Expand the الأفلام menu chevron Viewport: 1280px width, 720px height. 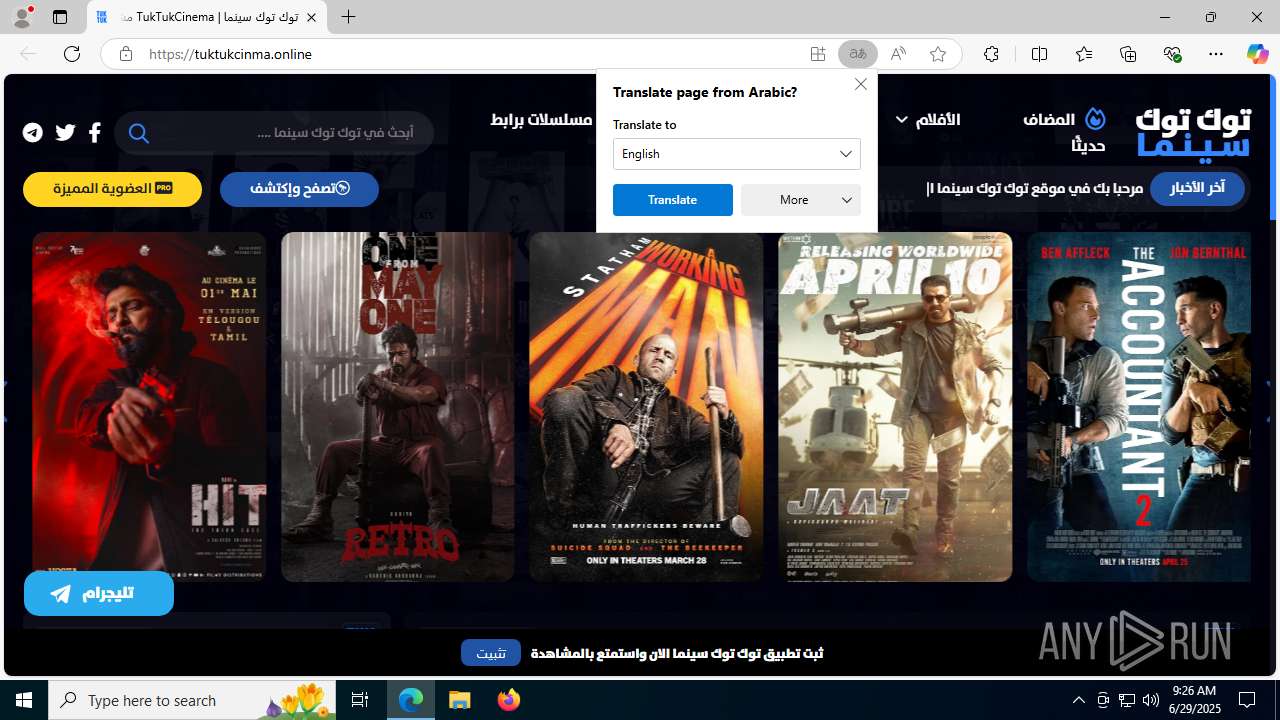point(902,120)
